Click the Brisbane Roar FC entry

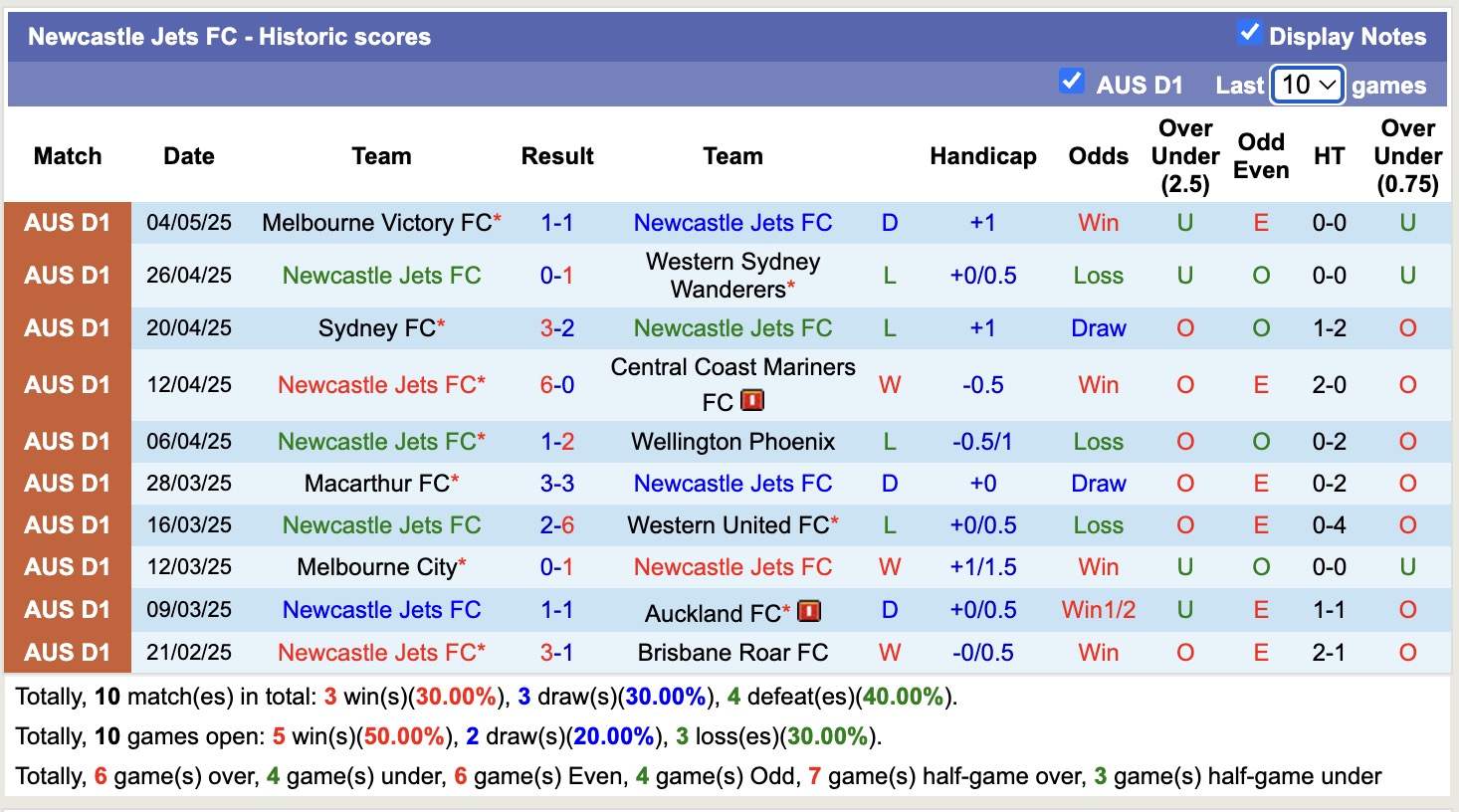pyautogui.click(x=732, y=653)
